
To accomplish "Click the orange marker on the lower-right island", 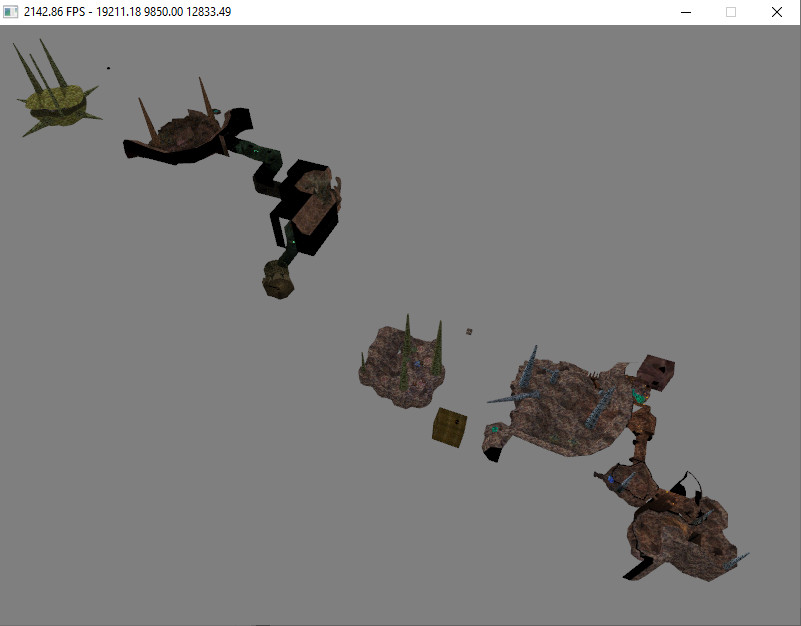I will (667, 491).
